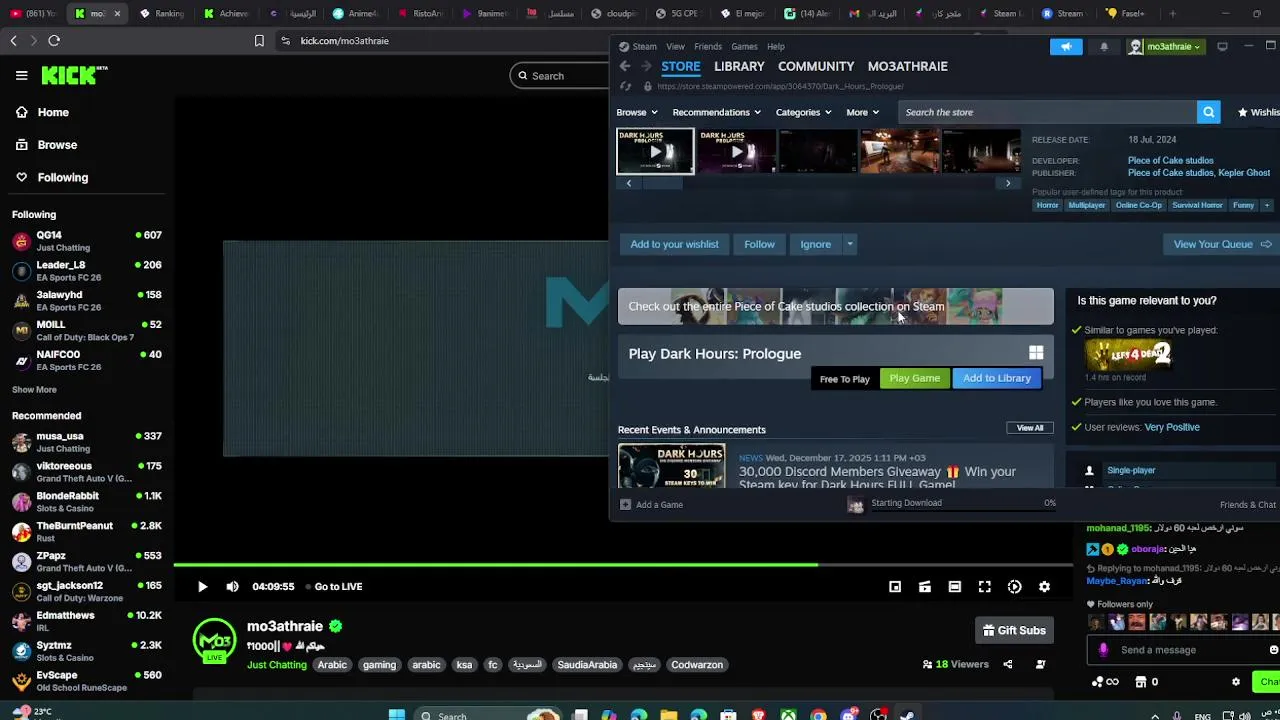1280x720 pixels.
Task: Open Chrome from the Windows taskbar
Action: click(x=818, y=715)
